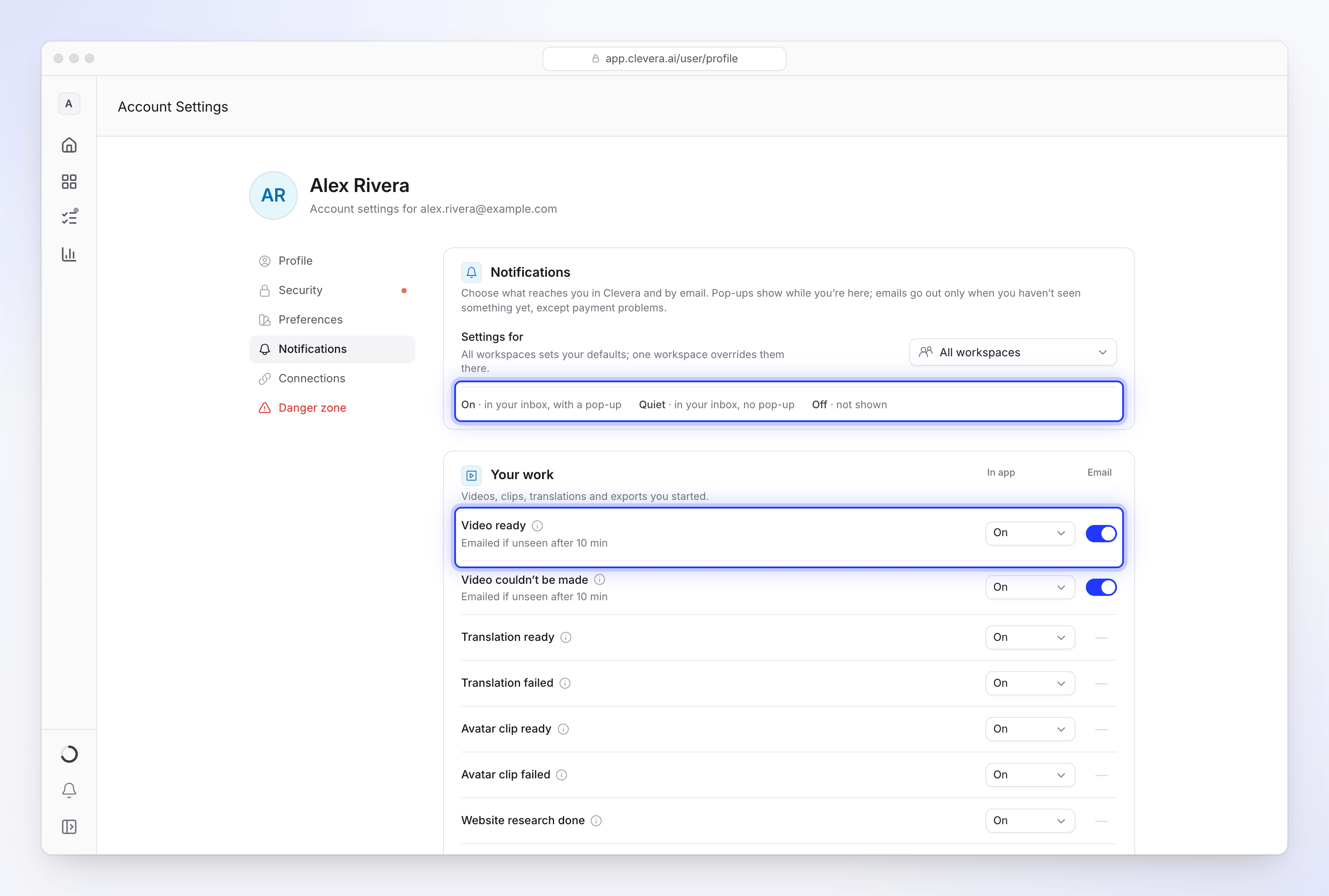Go to the Profile settings tab

(332, 261)
